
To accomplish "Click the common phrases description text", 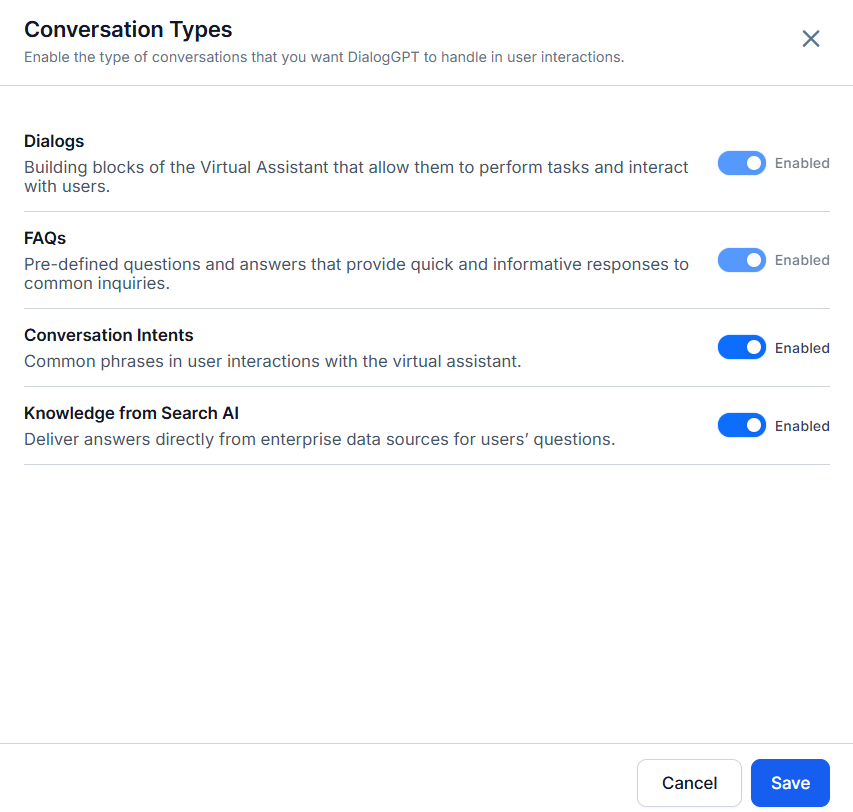I will (272, 361).
